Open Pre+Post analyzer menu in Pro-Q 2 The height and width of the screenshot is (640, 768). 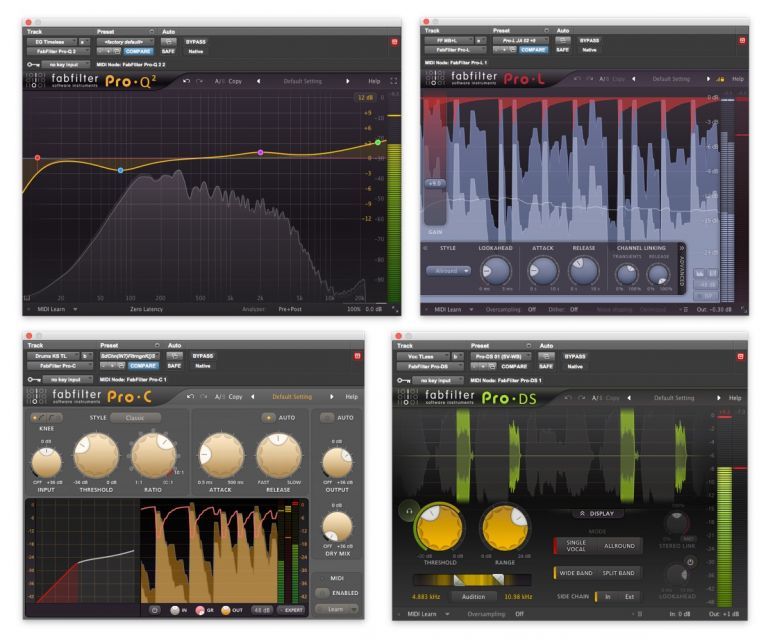pyautogui.click(x=290, y=309)
